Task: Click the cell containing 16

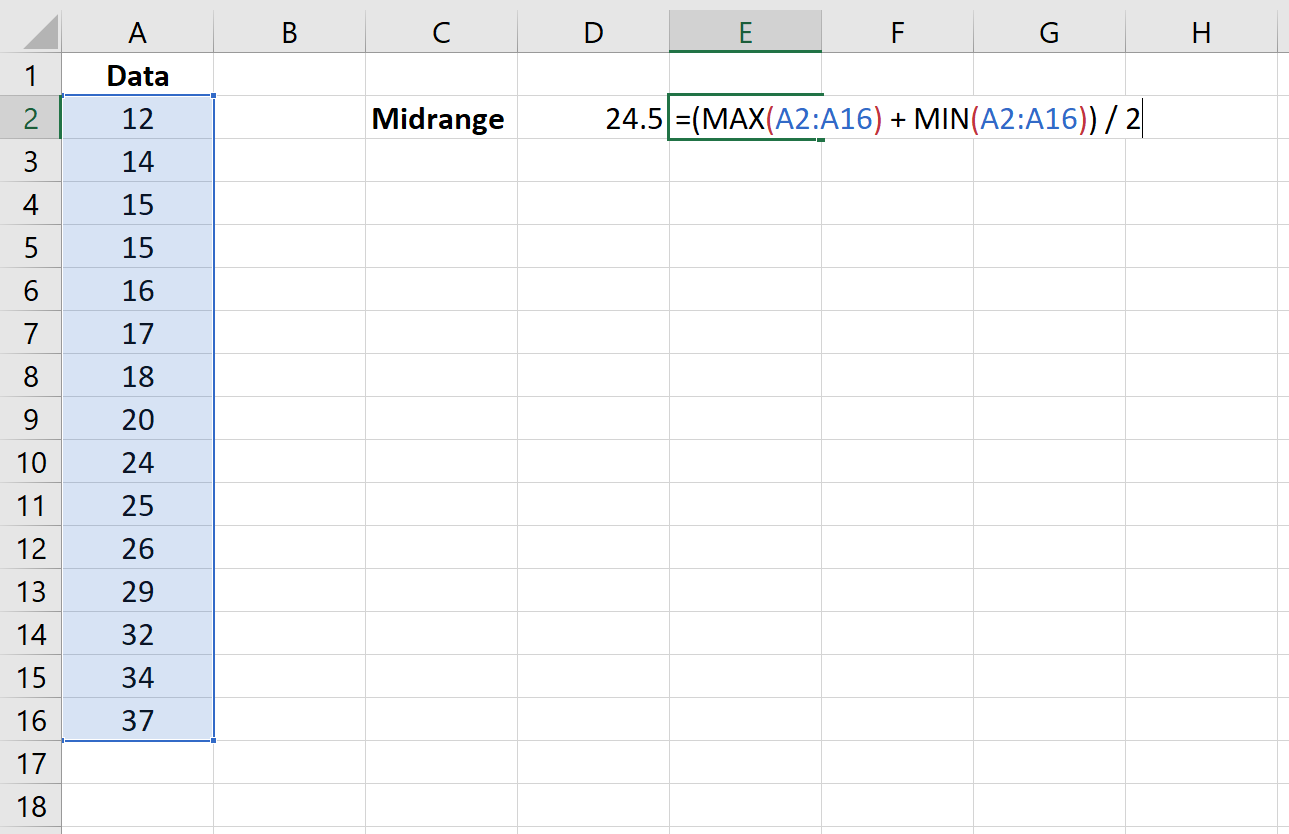Action: tap(138, 290)
